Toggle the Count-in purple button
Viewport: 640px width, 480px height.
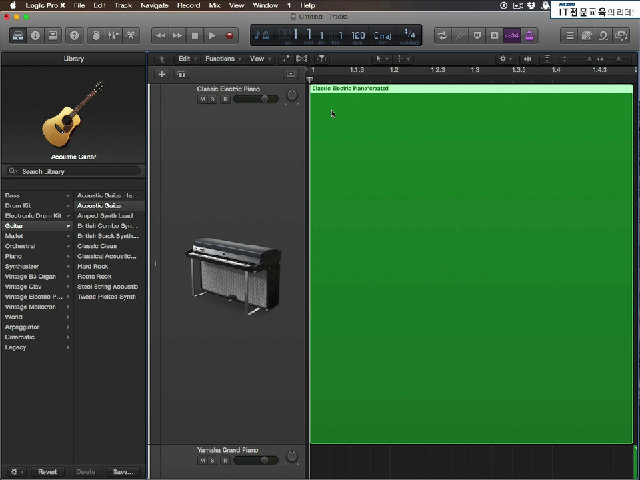pos(512,36)
